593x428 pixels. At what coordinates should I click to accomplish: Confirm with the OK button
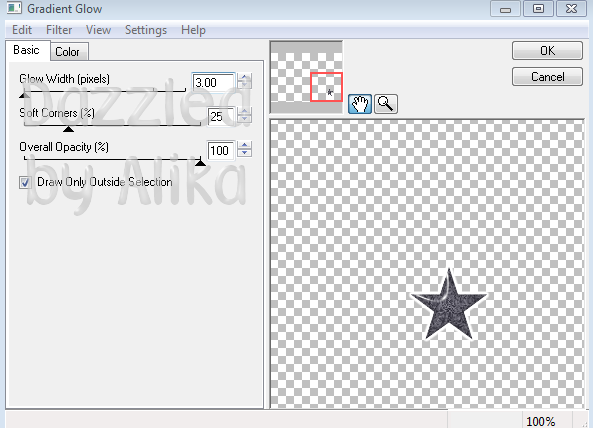pos(547,51)
